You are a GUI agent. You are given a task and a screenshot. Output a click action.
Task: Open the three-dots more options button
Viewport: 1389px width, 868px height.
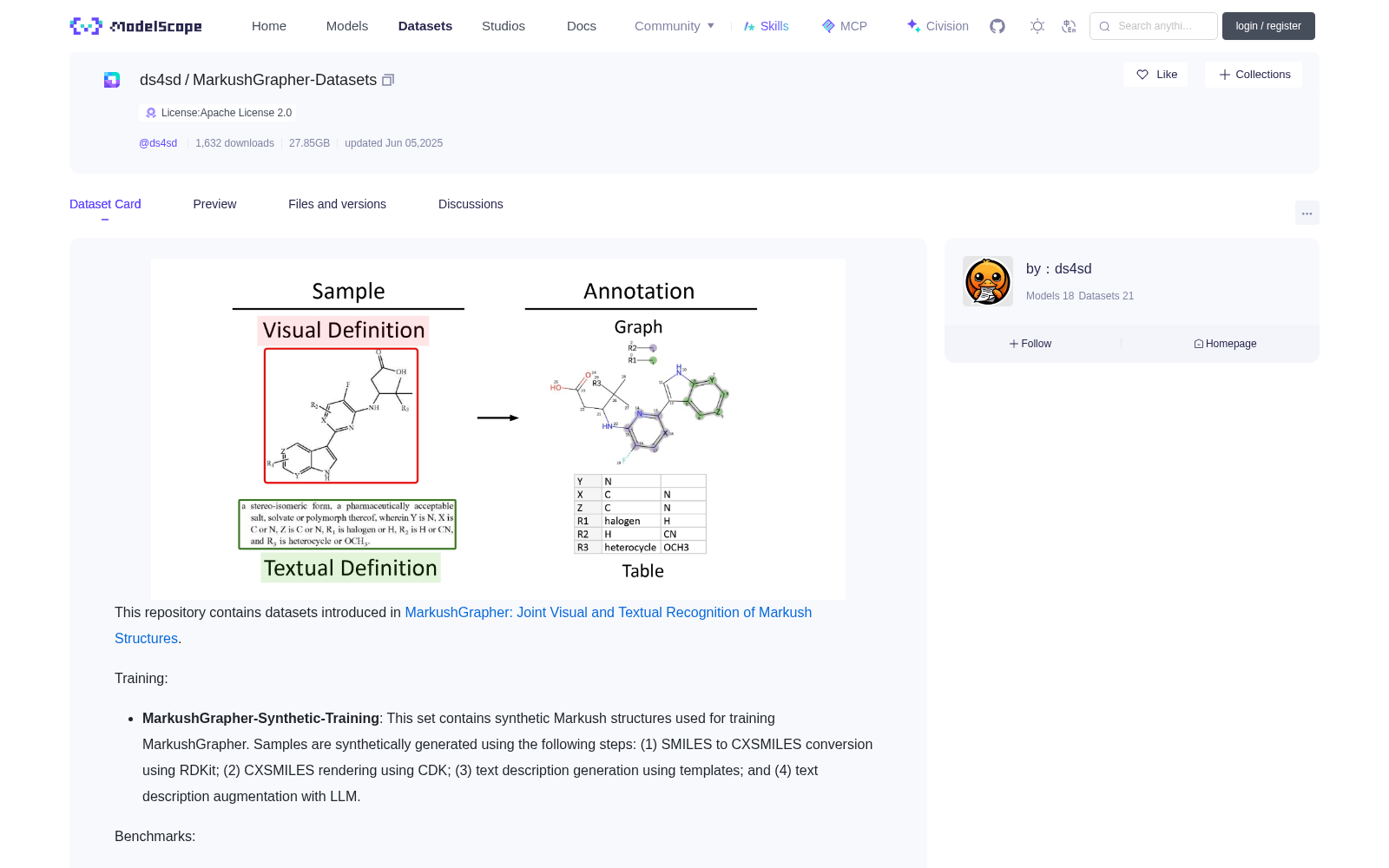(1307, 213)
